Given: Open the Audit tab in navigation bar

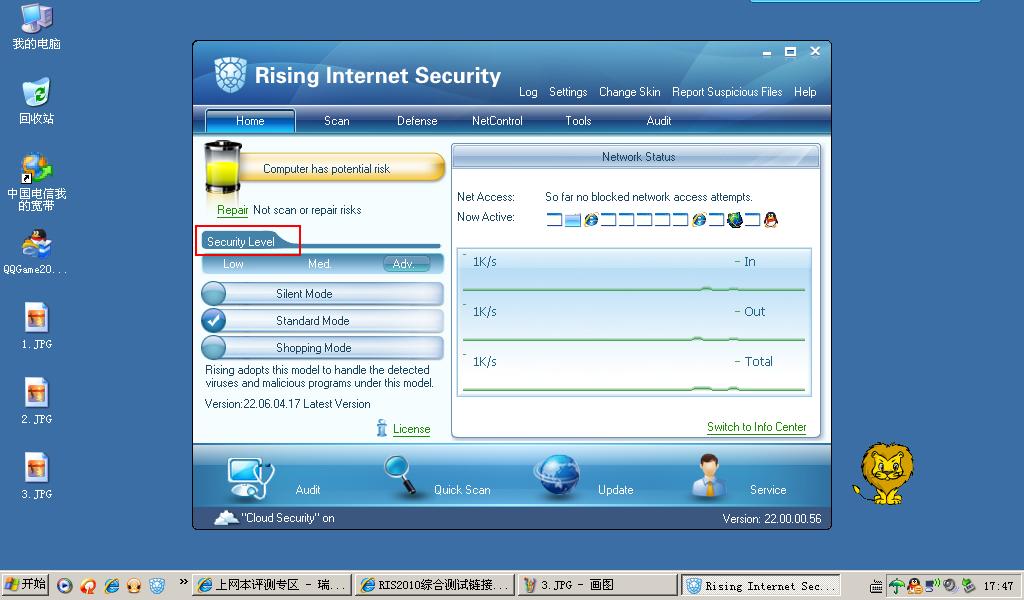Looking at the screenshot, I should tap(658, 121).
